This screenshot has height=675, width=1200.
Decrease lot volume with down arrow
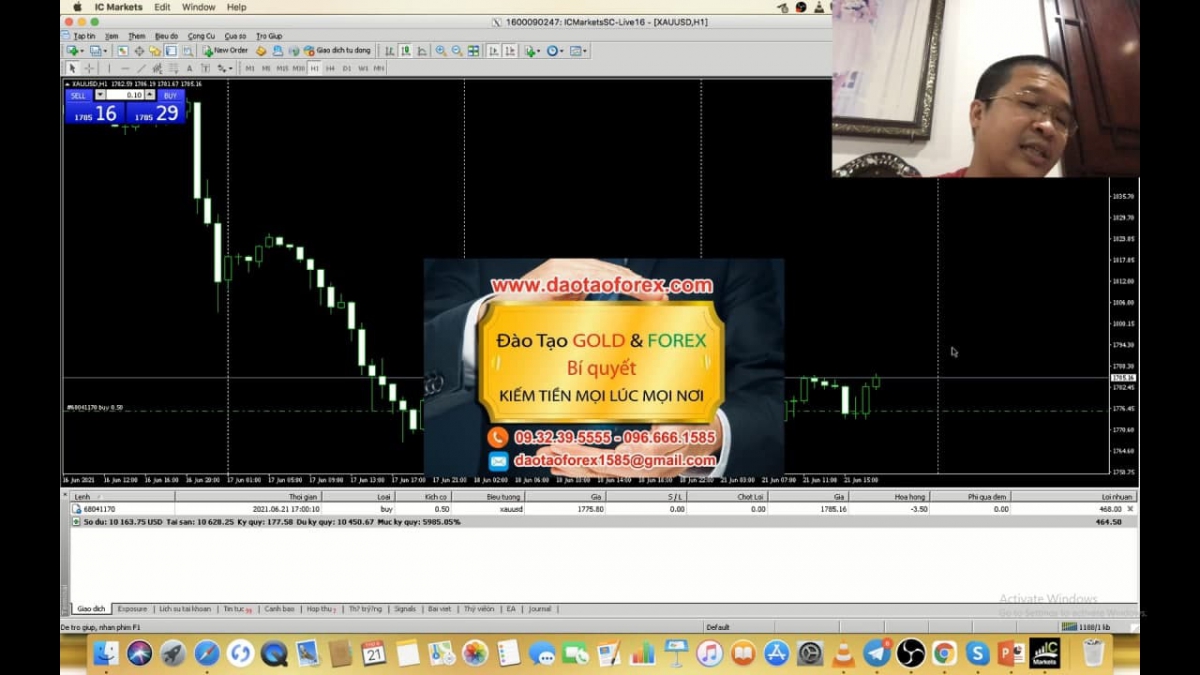(100, 95)
